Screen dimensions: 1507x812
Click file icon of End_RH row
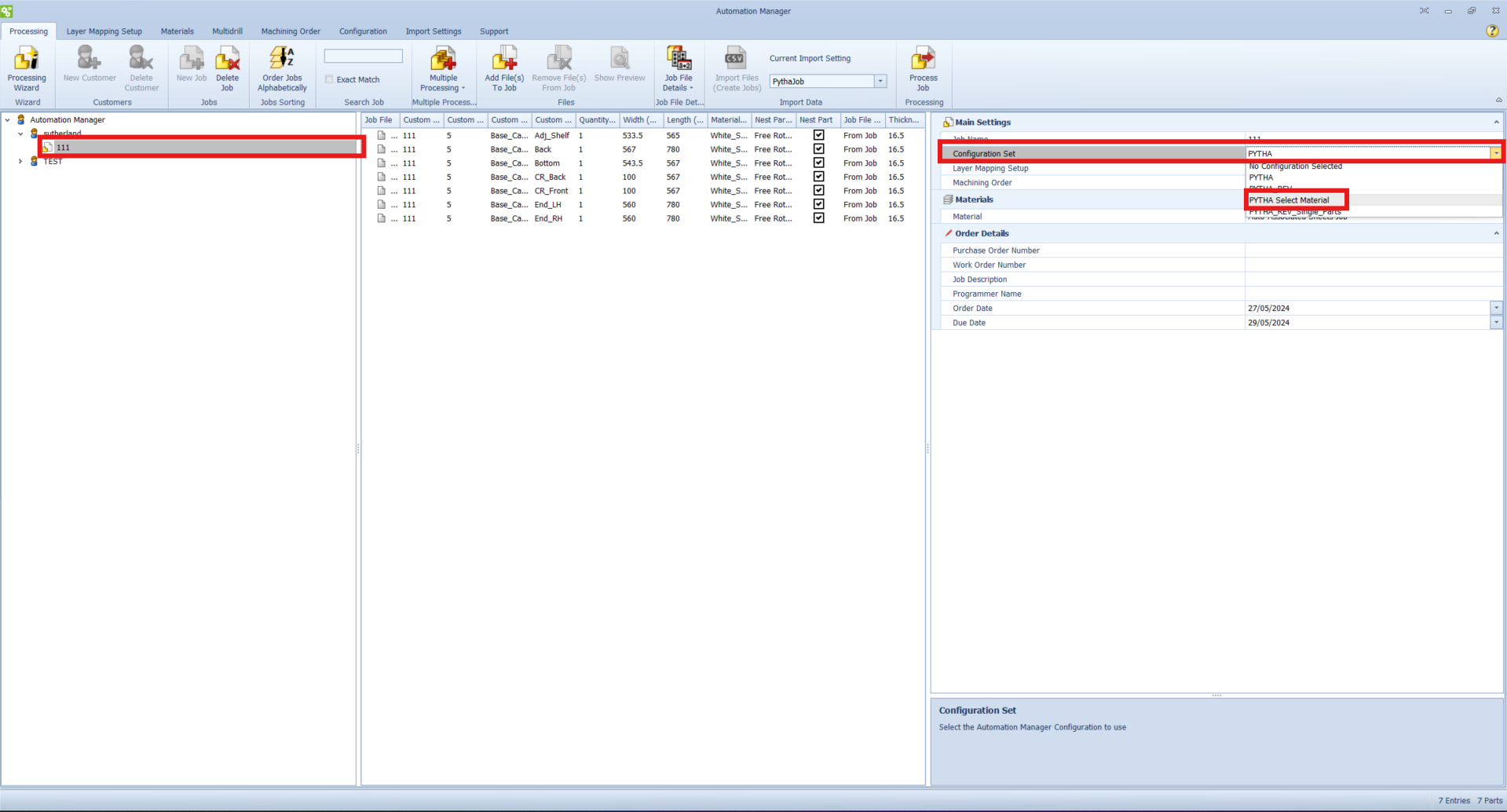coord(382,218)
